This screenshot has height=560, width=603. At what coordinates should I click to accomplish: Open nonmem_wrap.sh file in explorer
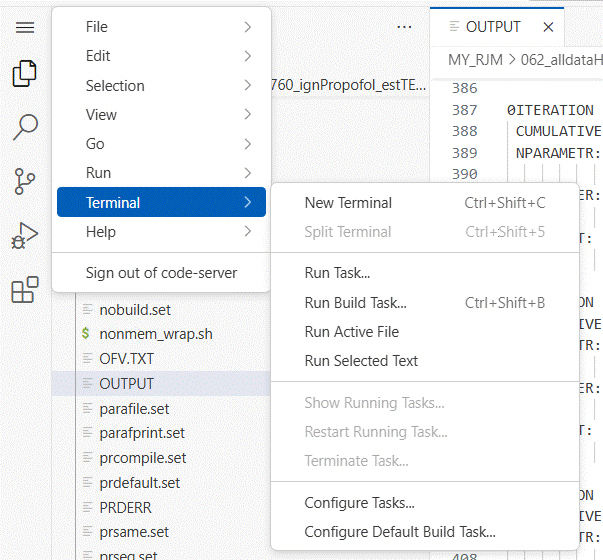pos(155,334)
